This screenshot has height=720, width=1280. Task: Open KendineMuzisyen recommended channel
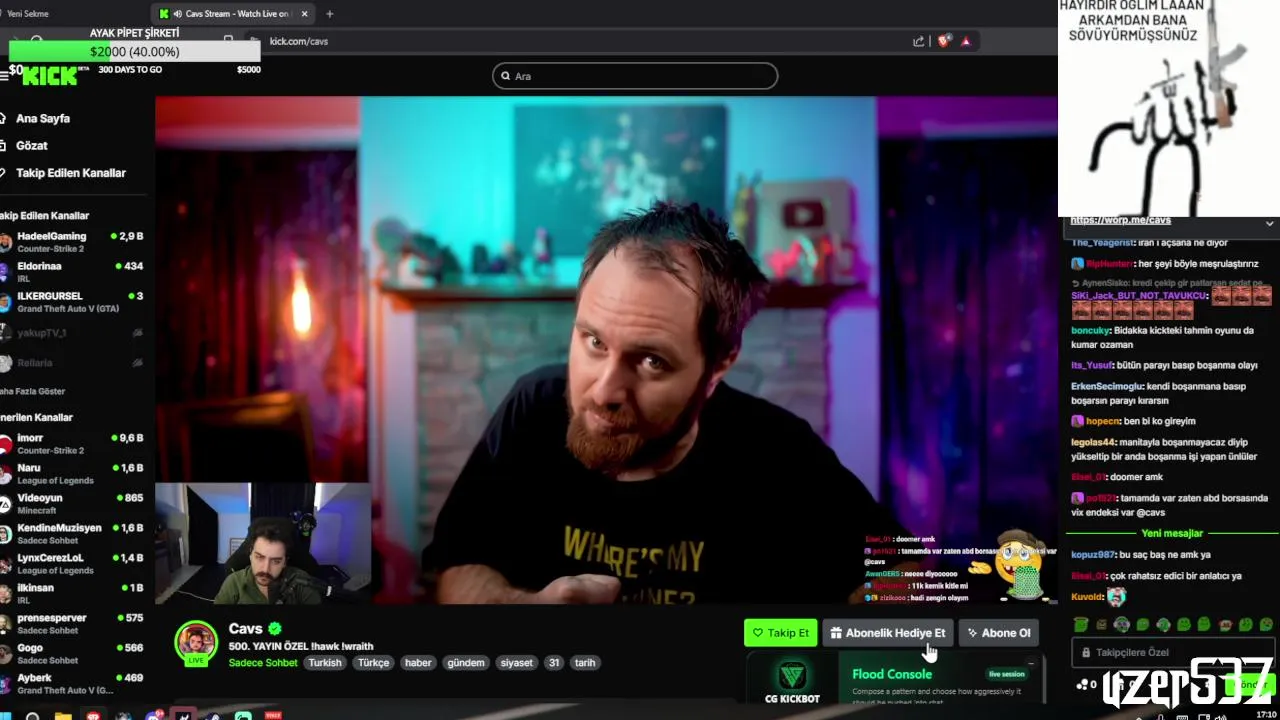(72, 534)
